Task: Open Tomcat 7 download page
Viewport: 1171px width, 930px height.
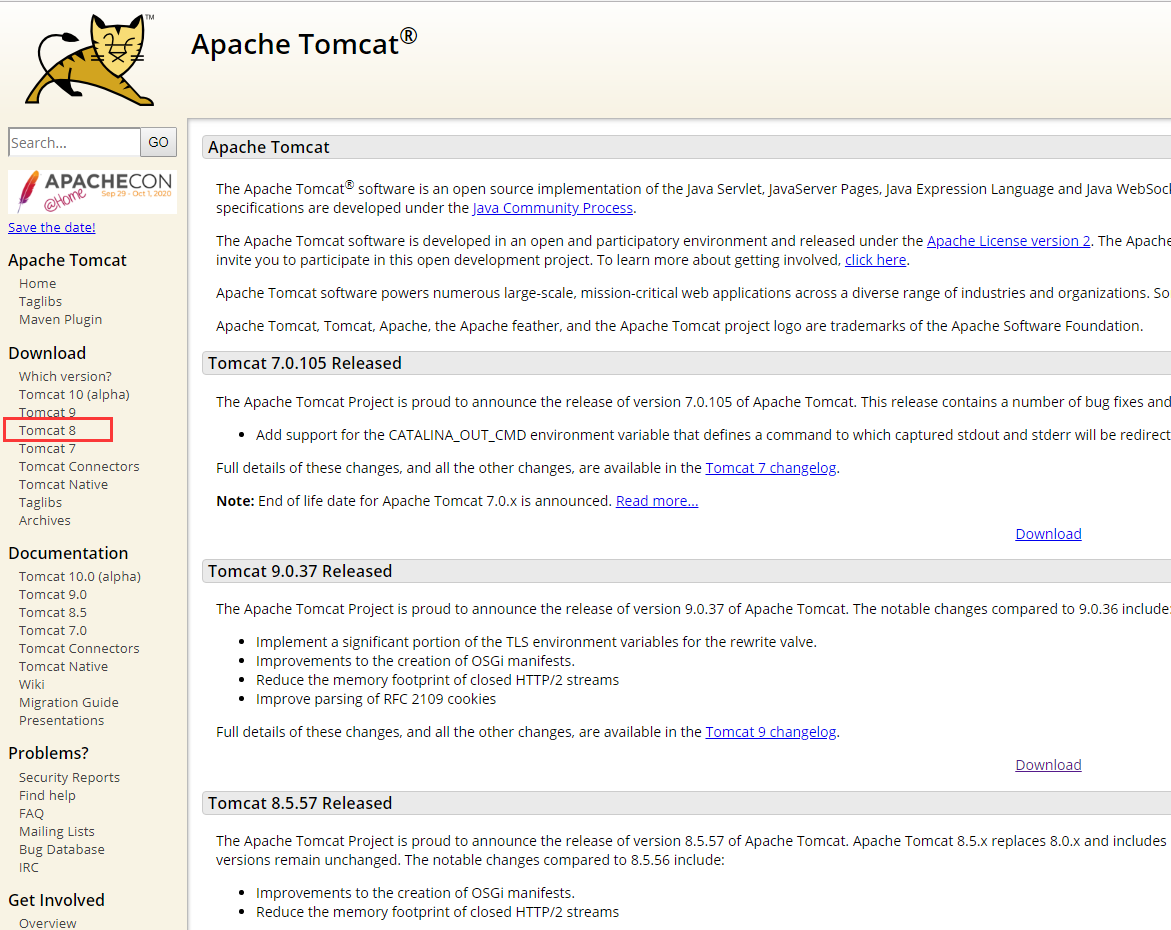Action: [x=47, y=448]
